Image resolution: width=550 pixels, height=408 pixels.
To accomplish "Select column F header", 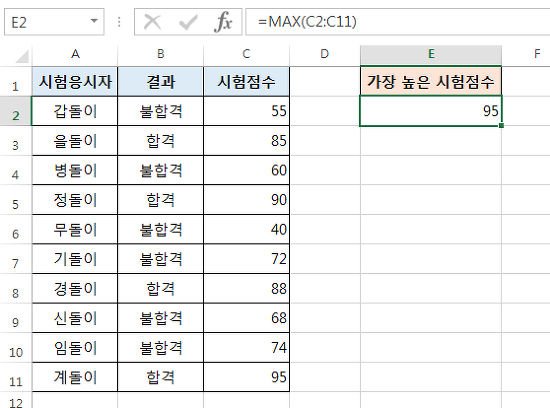I will [526, 54].
